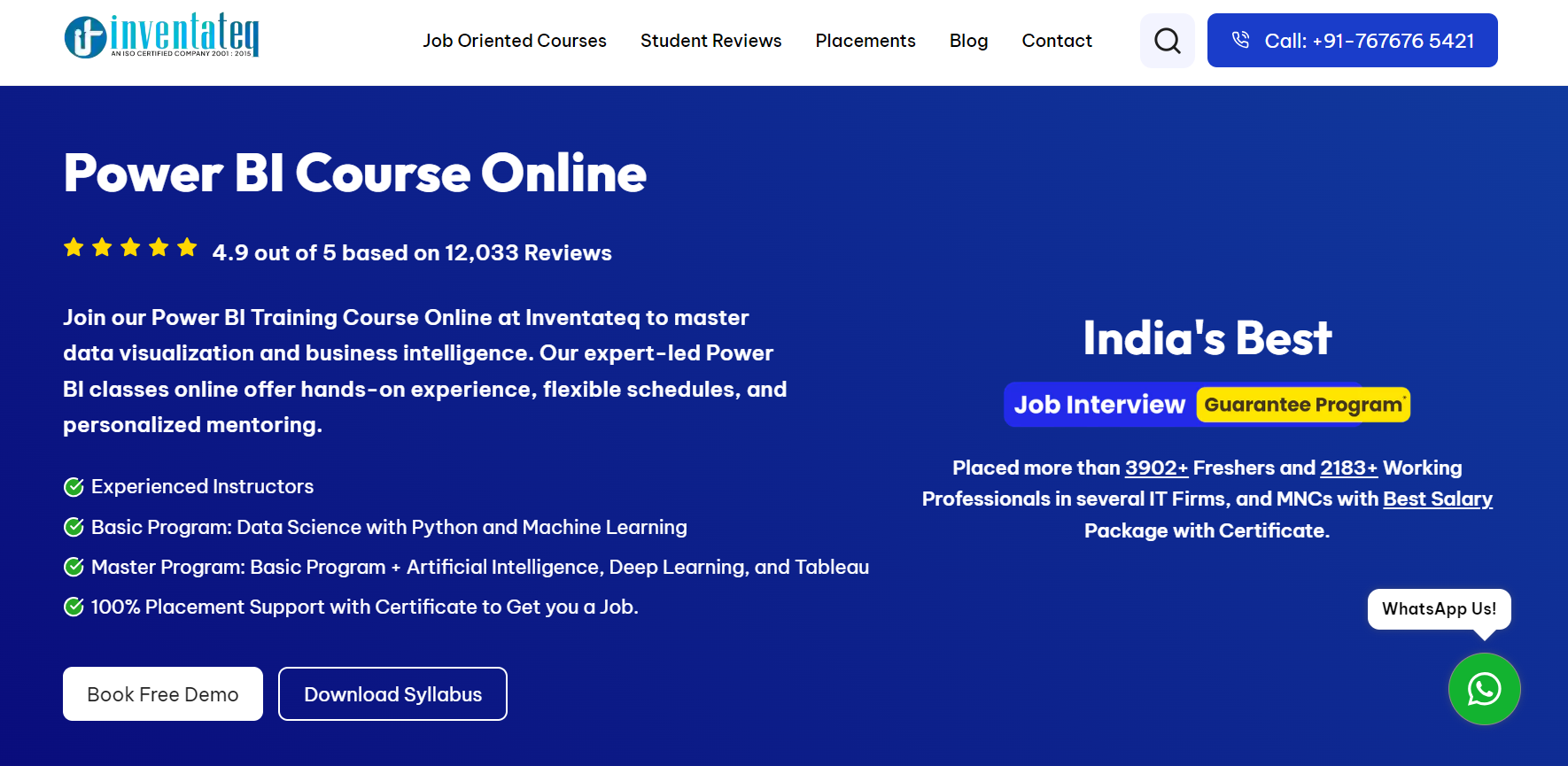Screen dimensions: 1568x766
Task: Click Job Interview badge
Action: pyautogui.click(x=1099, y=405)
